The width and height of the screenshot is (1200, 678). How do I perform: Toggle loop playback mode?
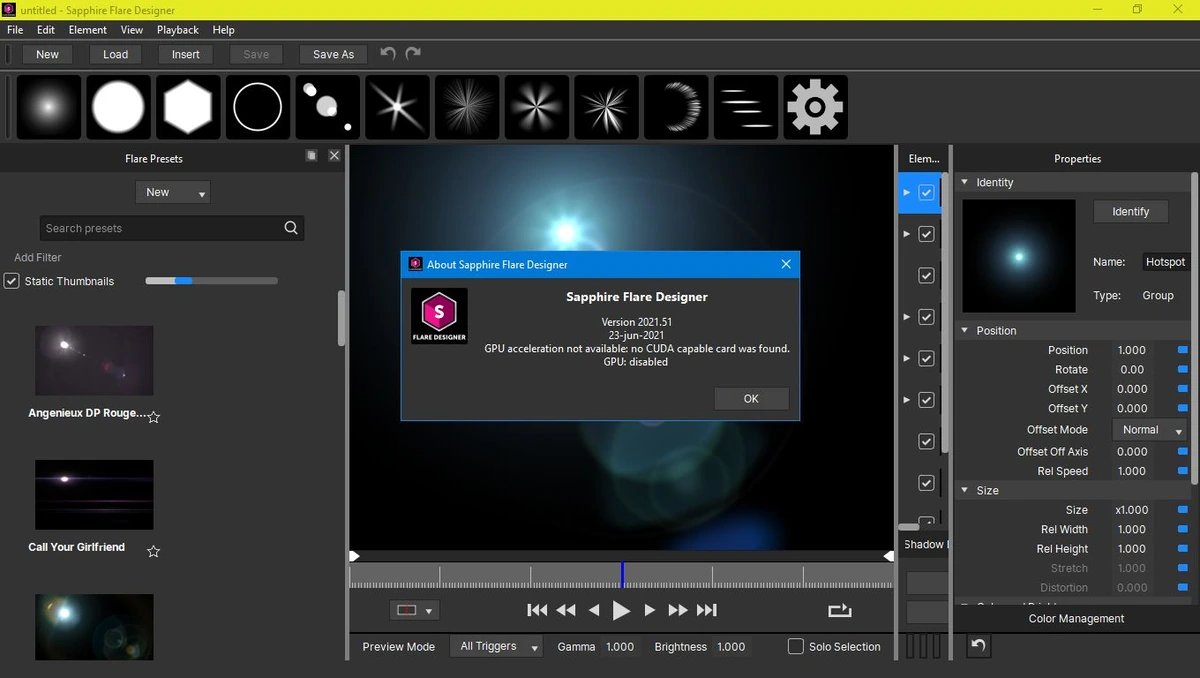pyautogui.click(x=840, y=610)
